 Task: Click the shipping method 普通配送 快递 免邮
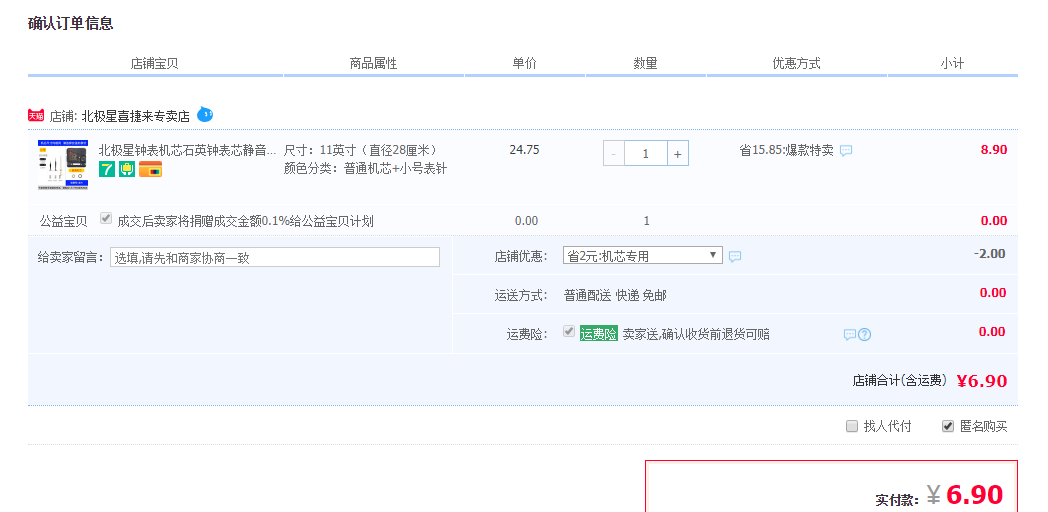pos(615,295)
